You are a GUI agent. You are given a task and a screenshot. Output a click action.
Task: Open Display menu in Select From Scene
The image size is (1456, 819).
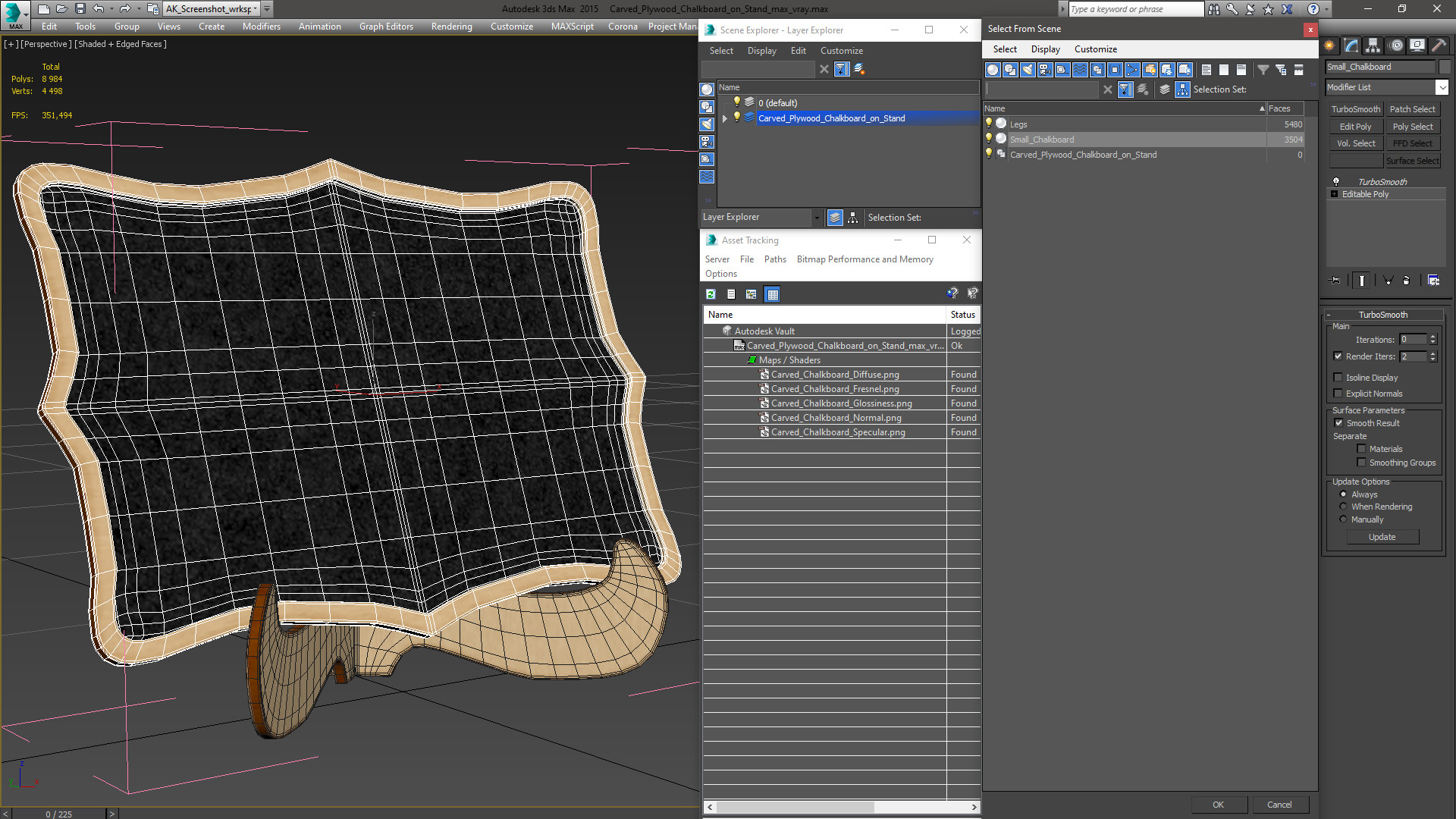click(x=1045, y=49)
